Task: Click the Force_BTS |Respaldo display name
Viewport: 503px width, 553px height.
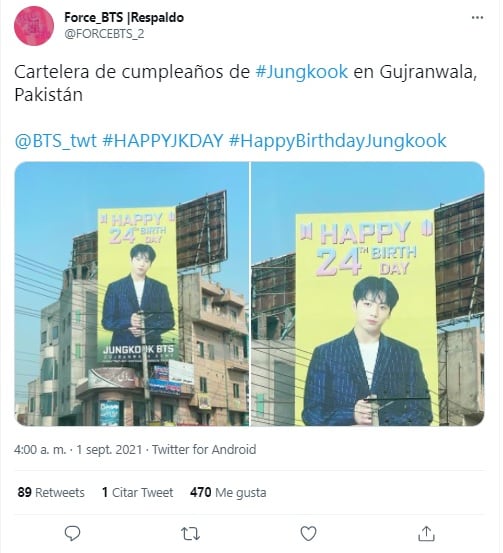Action: 124,17
